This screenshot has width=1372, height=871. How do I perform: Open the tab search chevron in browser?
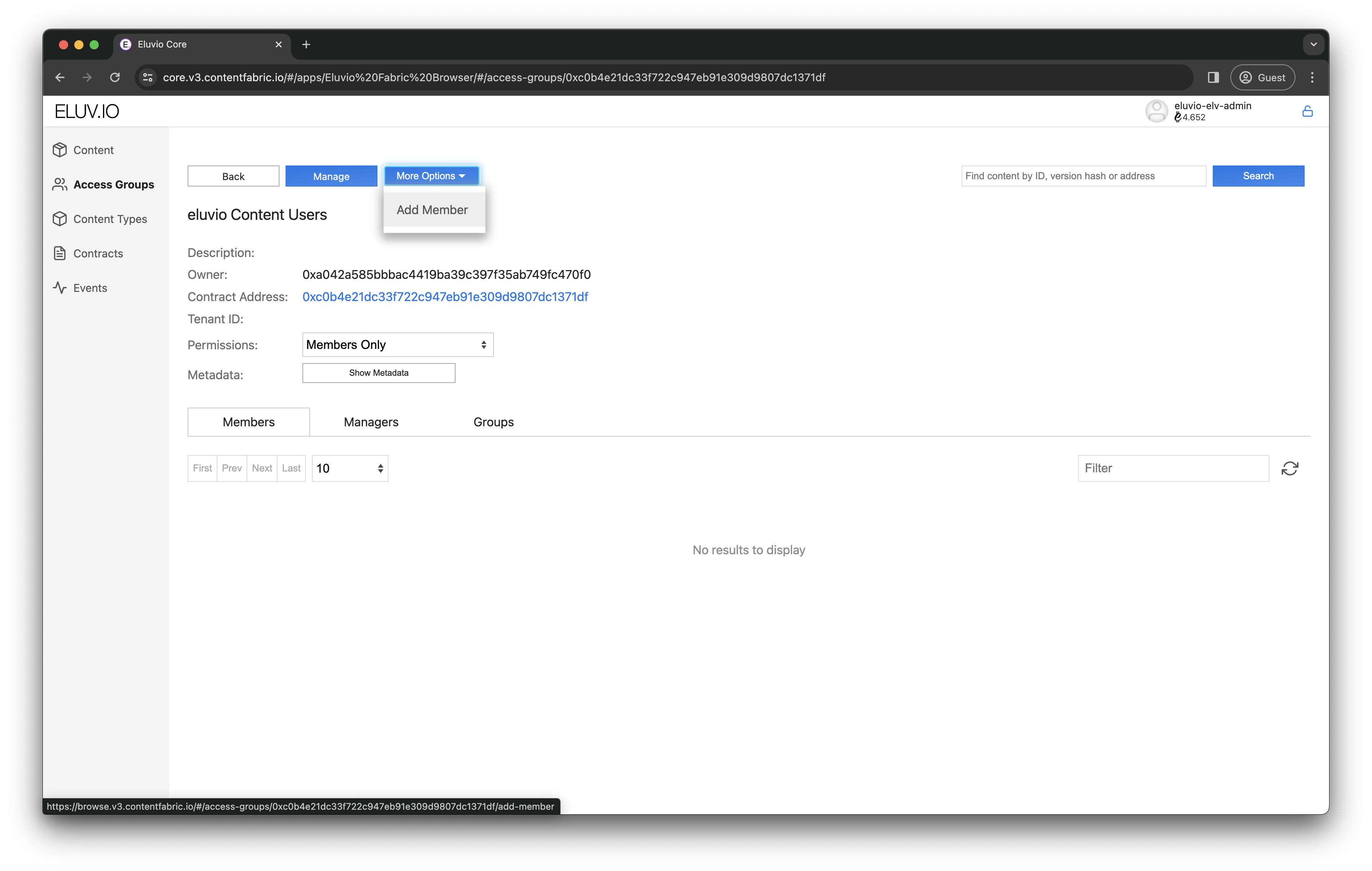tap(1313, 44)
